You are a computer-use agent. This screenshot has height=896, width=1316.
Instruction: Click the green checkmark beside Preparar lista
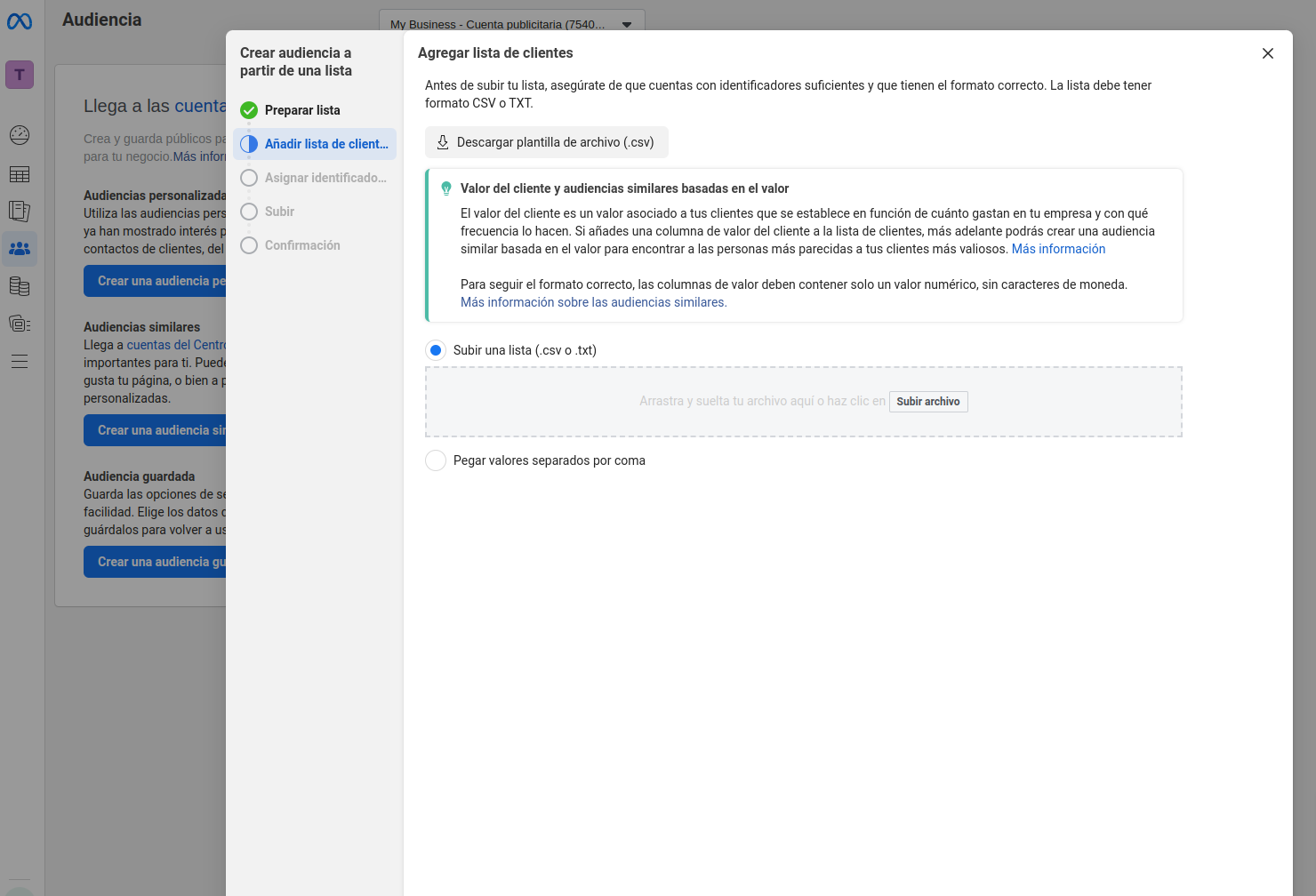pyautogui.click(x=249, y=110)
